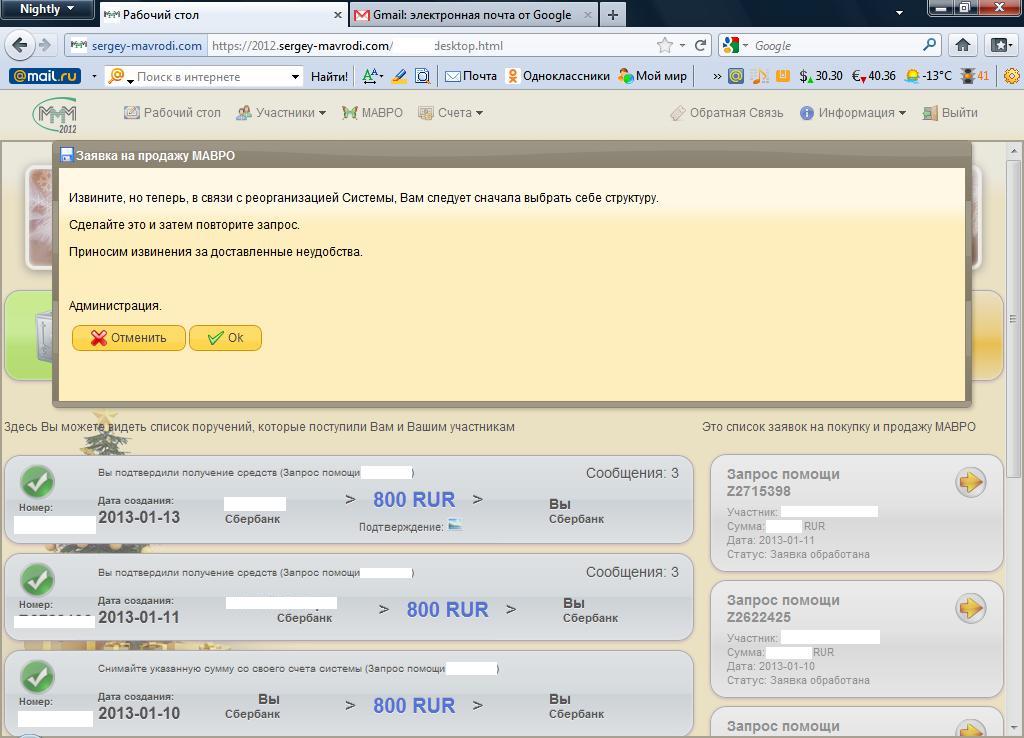Screen dimensions: 1024x738
Task: Click the address bar URL field
Action: [431, 45]
